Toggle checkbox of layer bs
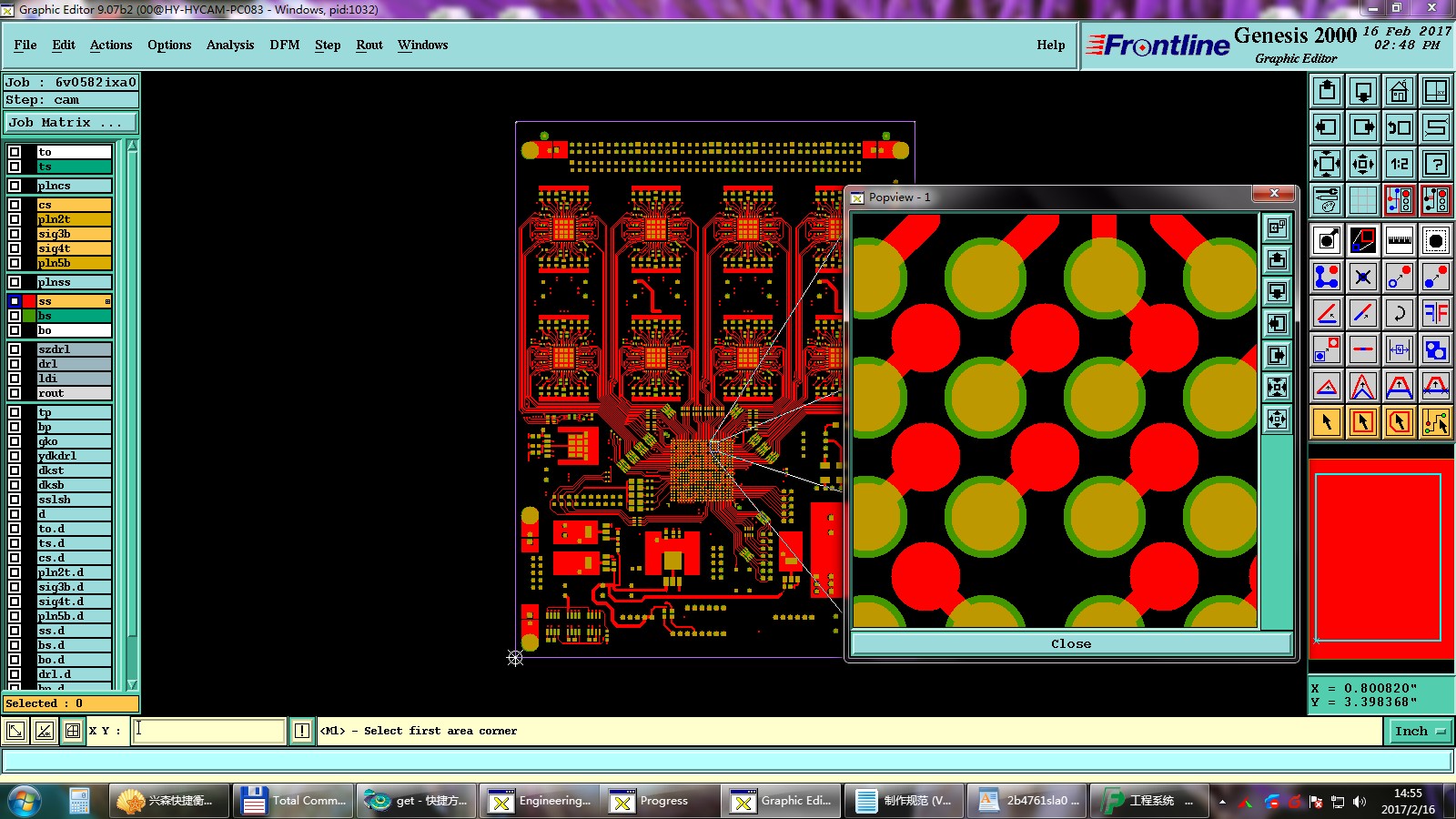Image resolution: width=1456 pixels, height=819 pixels. click(x=15, y=316)
